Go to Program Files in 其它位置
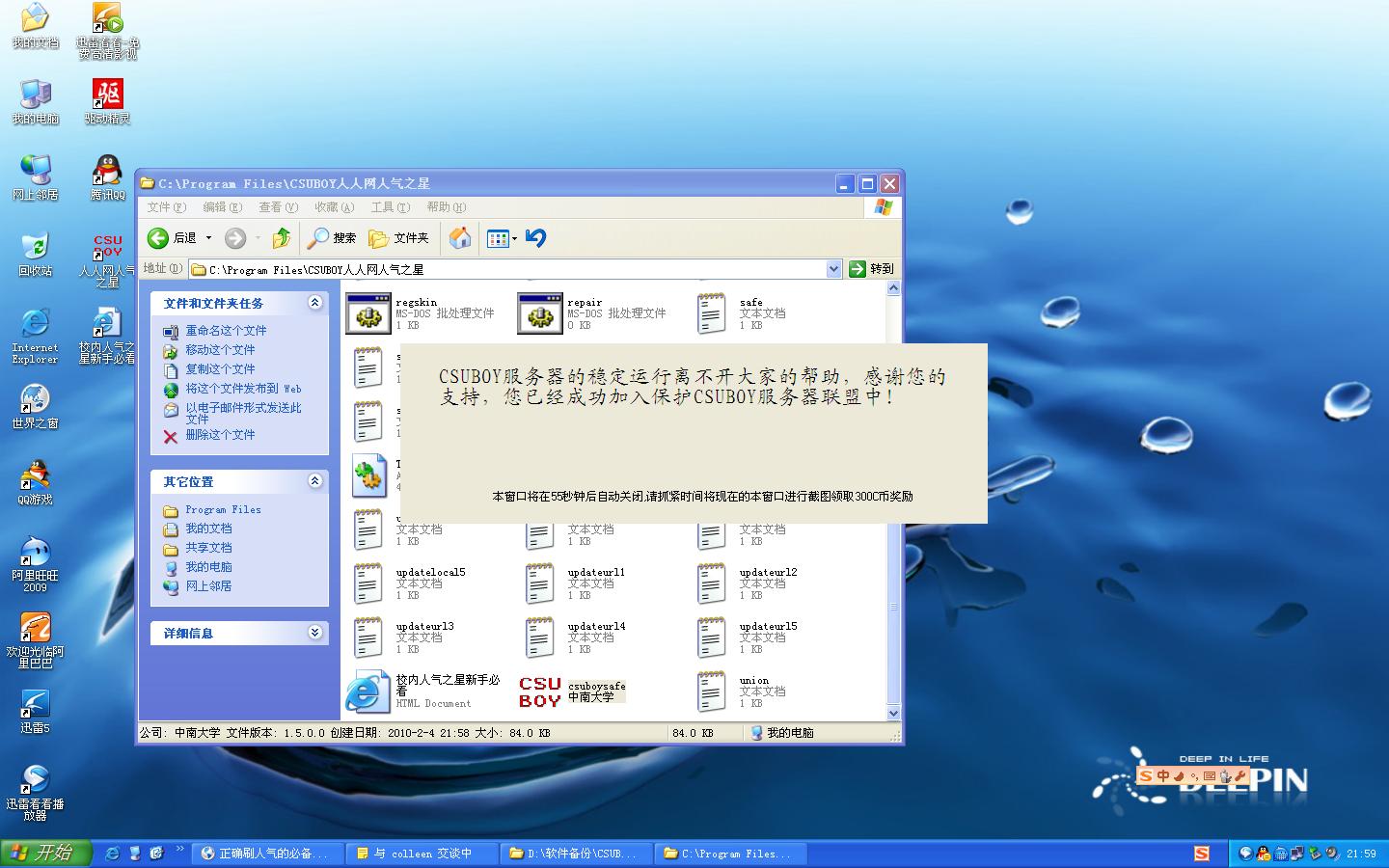 tap(223, 509)
